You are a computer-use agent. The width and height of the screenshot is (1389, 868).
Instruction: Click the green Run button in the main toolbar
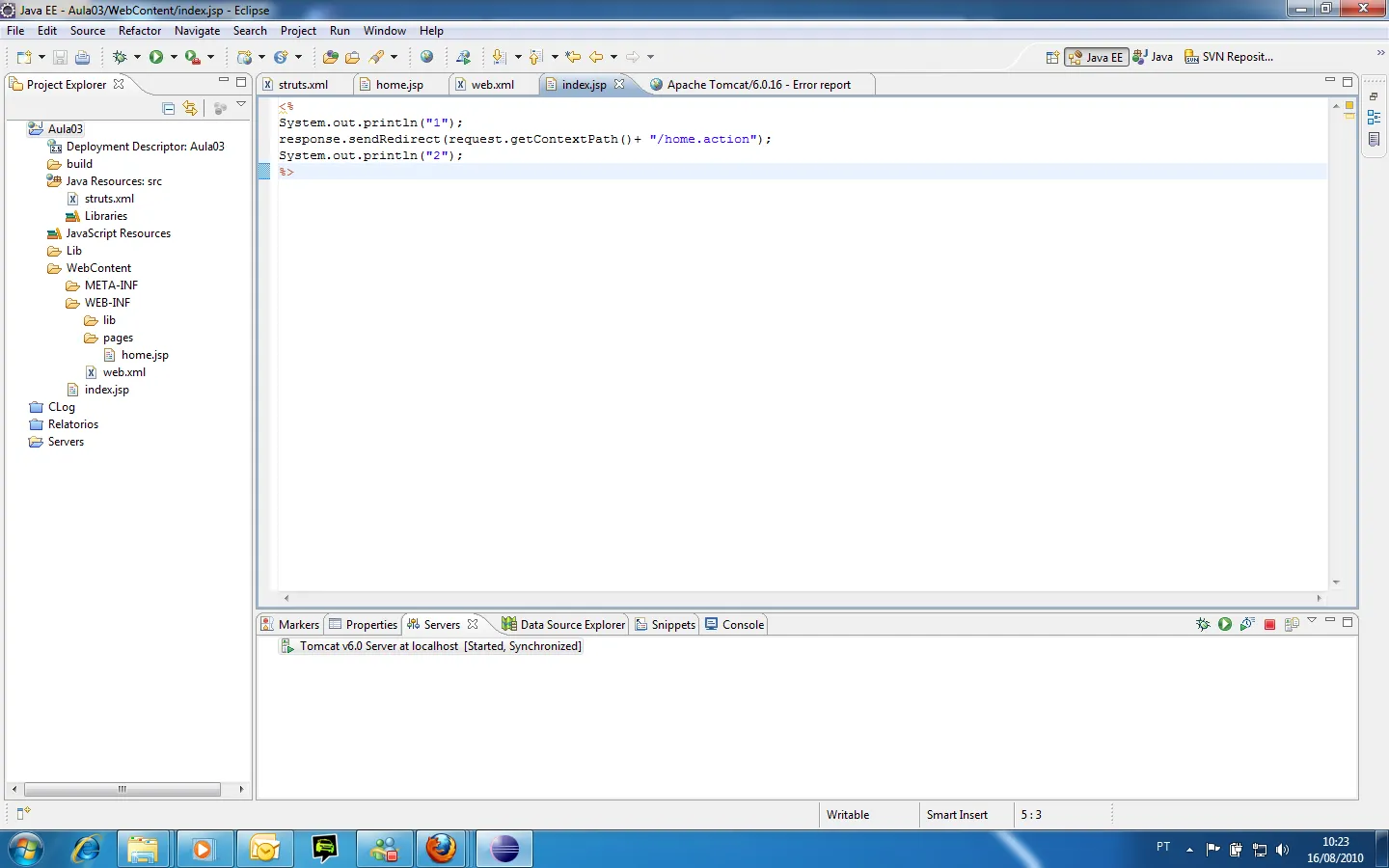(156, 57)
